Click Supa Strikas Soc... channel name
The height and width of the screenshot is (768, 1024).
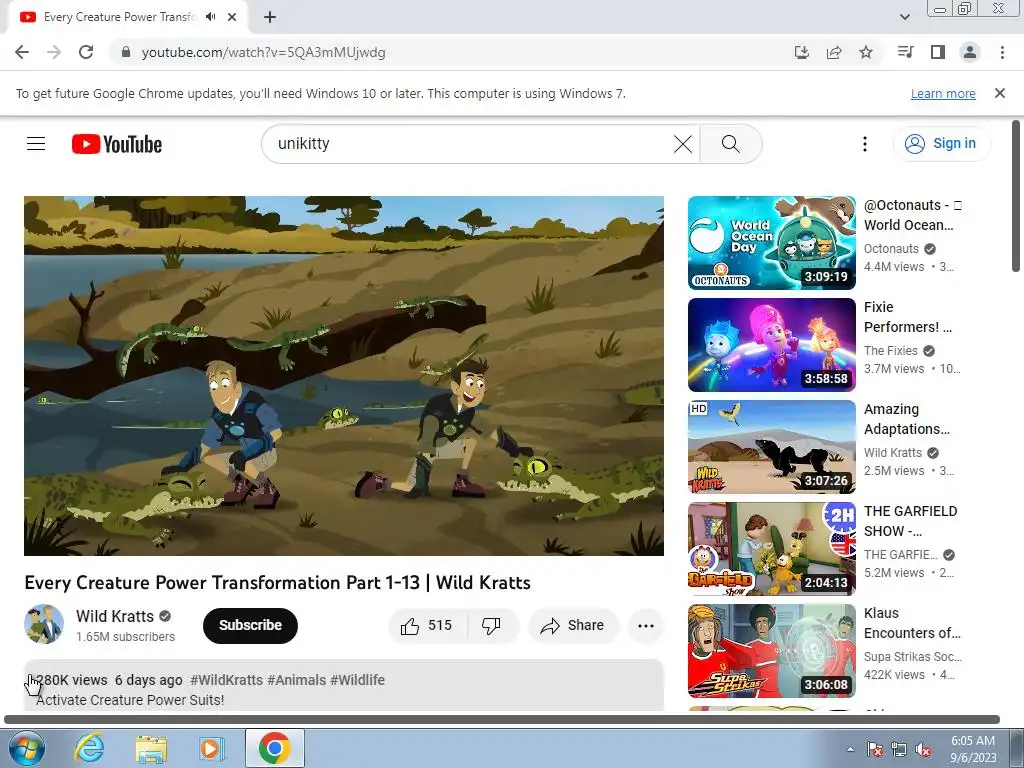[x=912, y=656]
